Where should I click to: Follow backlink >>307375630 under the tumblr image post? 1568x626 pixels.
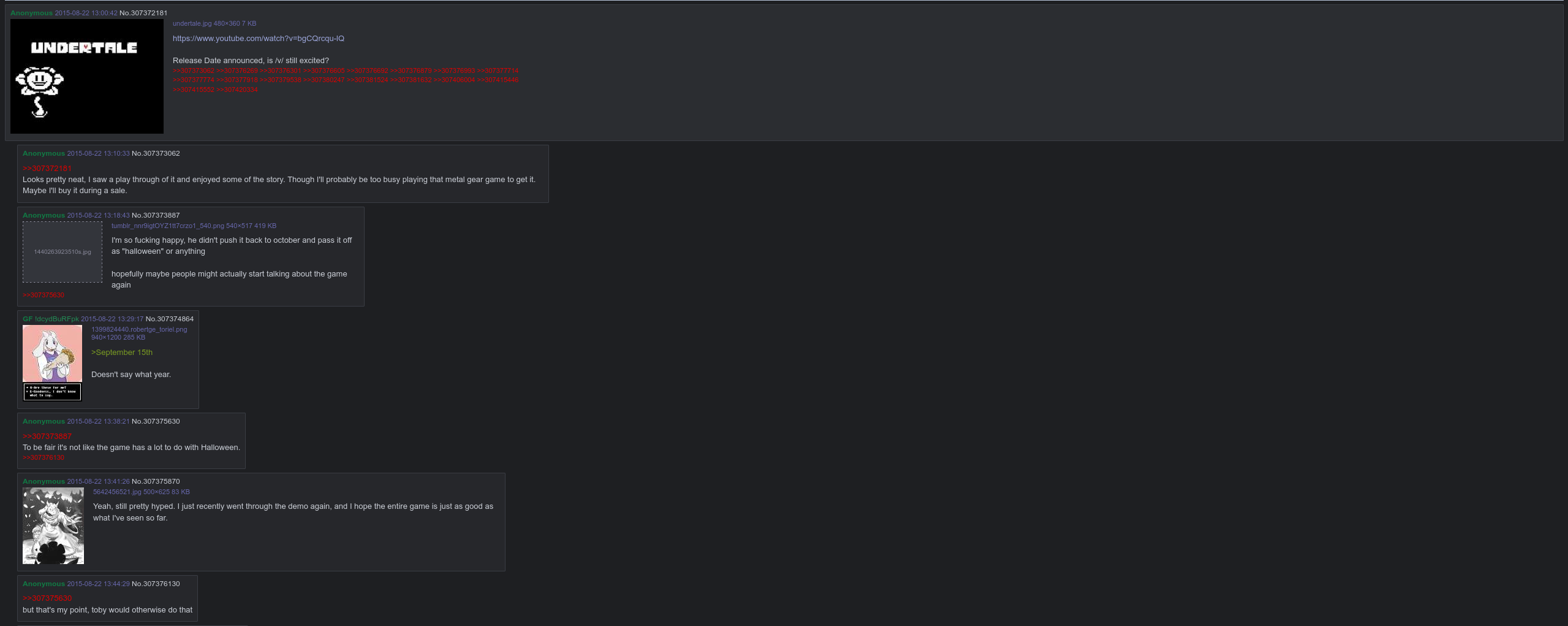[44, 296]
